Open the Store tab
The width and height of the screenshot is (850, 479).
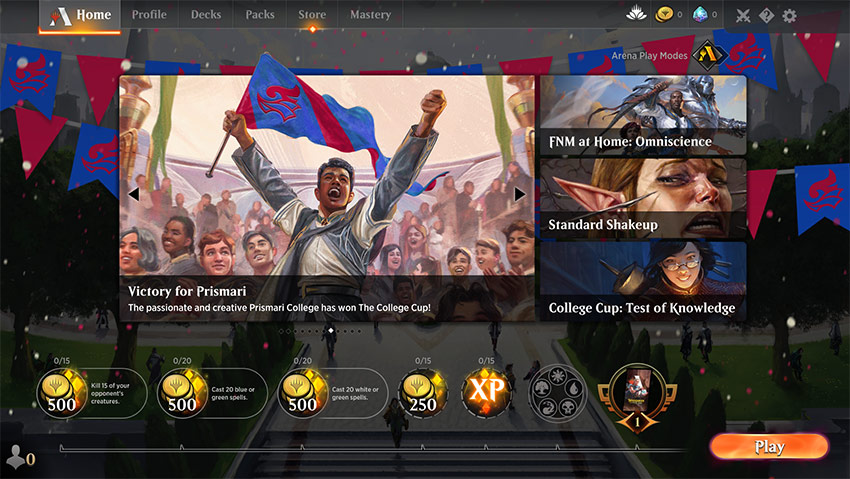(312, 15)
